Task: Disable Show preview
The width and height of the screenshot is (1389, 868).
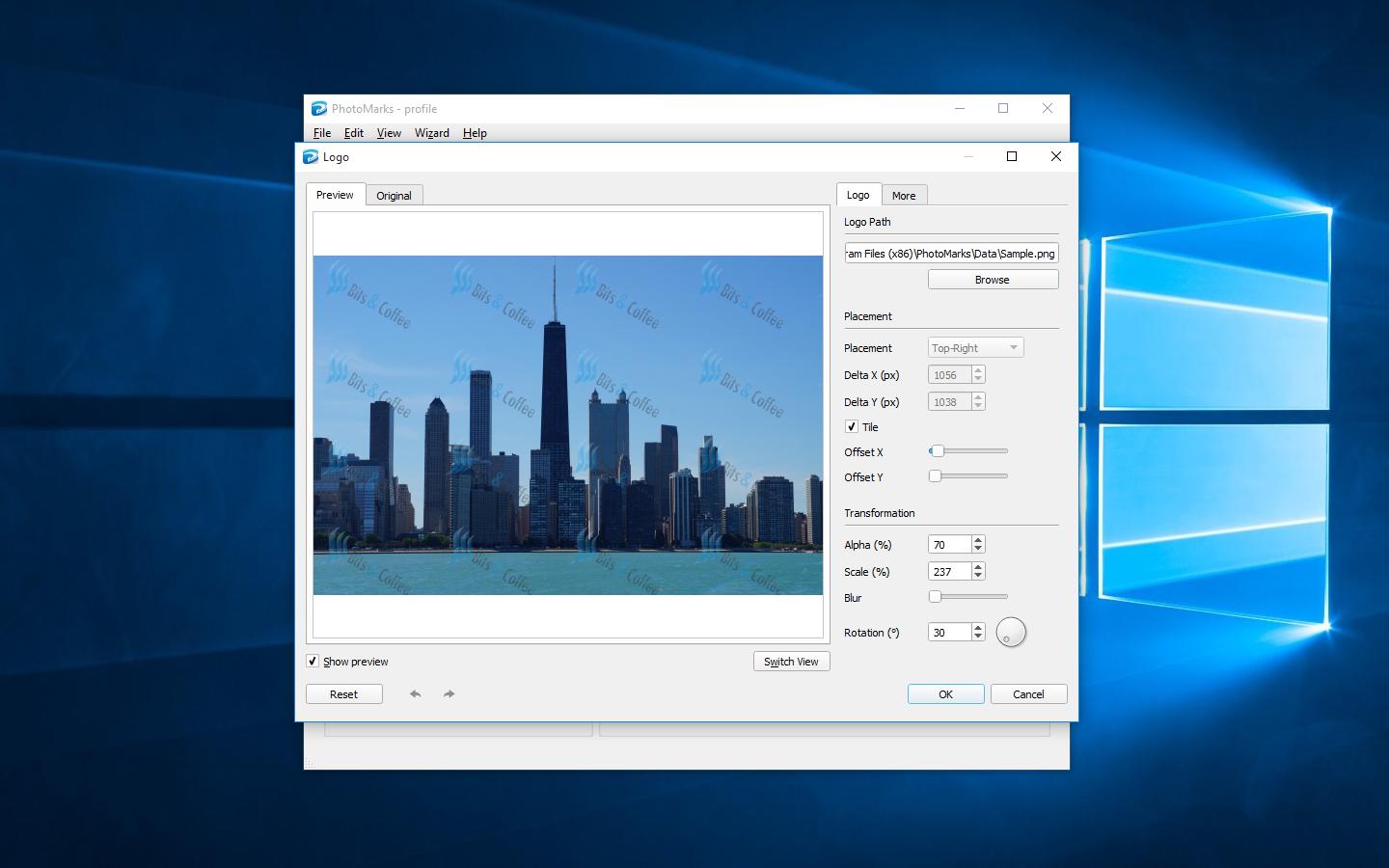Action: (313, 661)
